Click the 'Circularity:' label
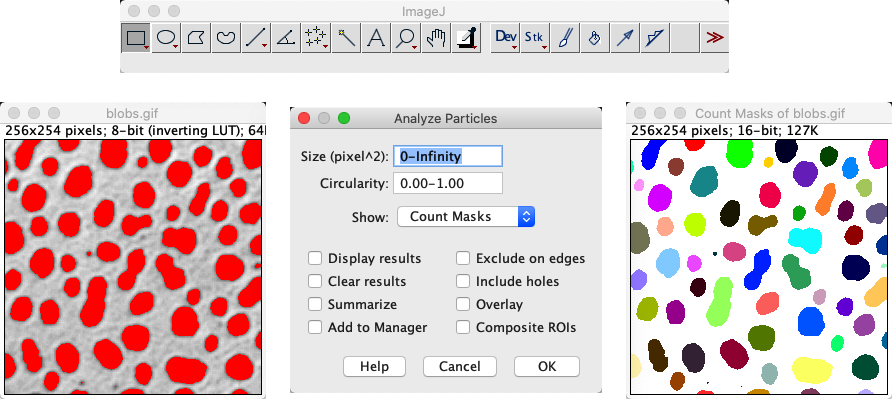The height and width of the screenshot is (399, 892). pyautogui.click(x=354, y=184)
